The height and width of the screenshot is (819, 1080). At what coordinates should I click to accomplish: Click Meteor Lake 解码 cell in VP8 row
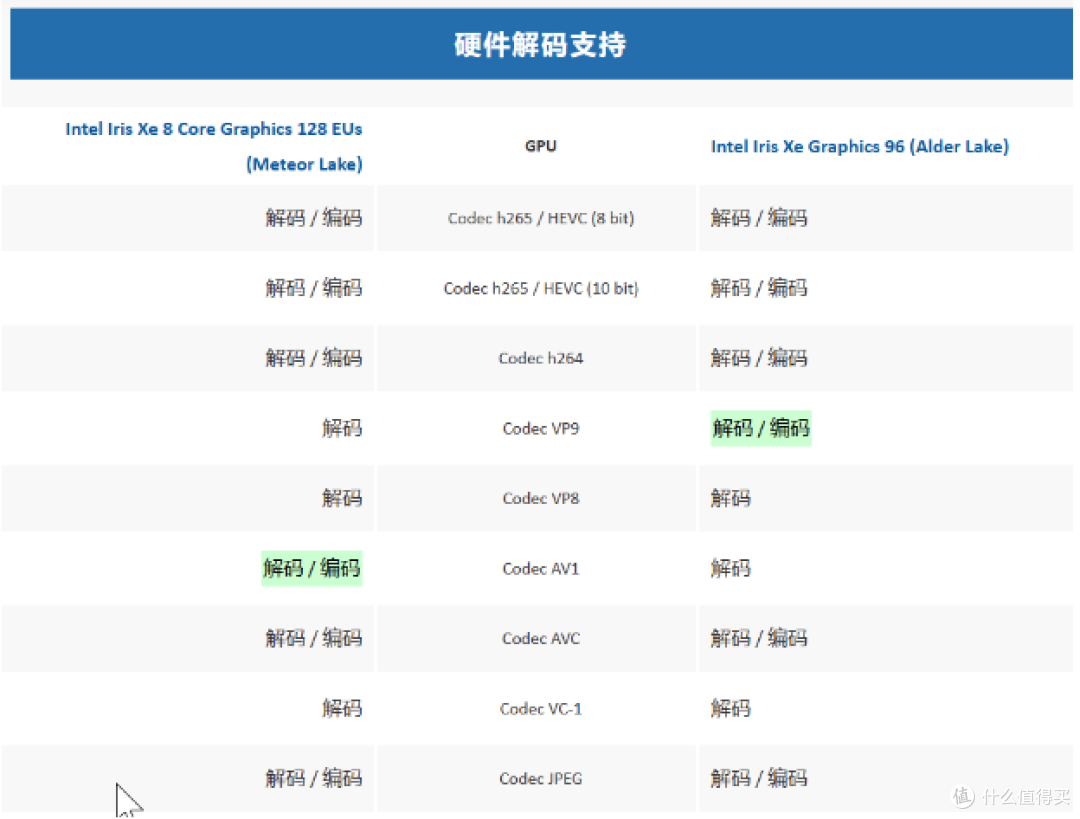(342, 498)
